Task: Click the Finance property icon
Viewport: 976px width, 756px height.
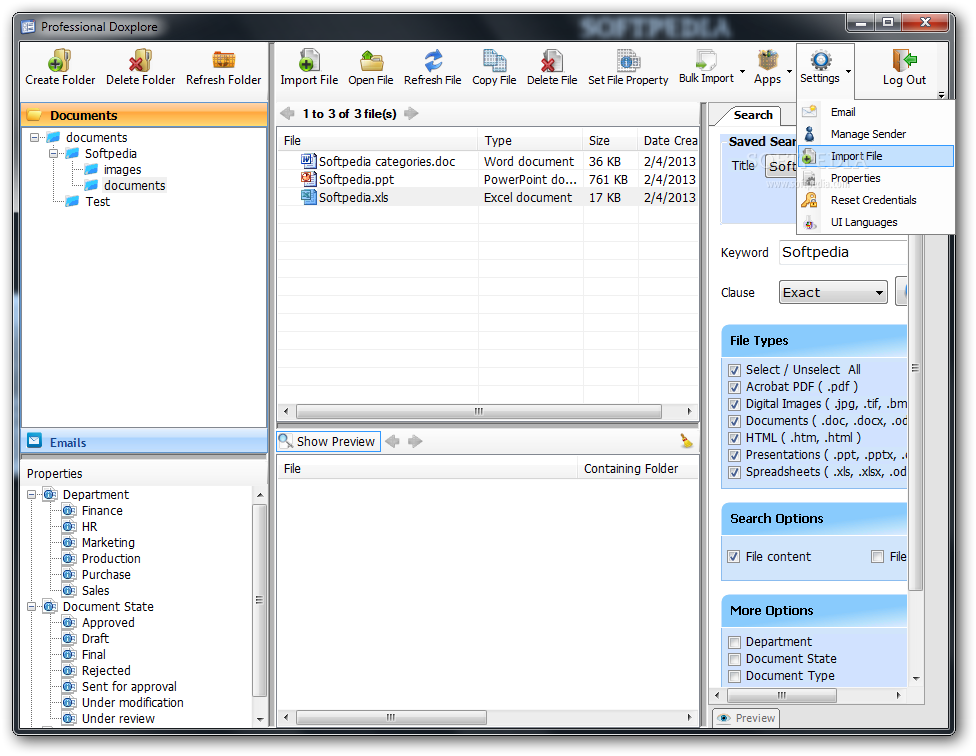Action: 70,511
